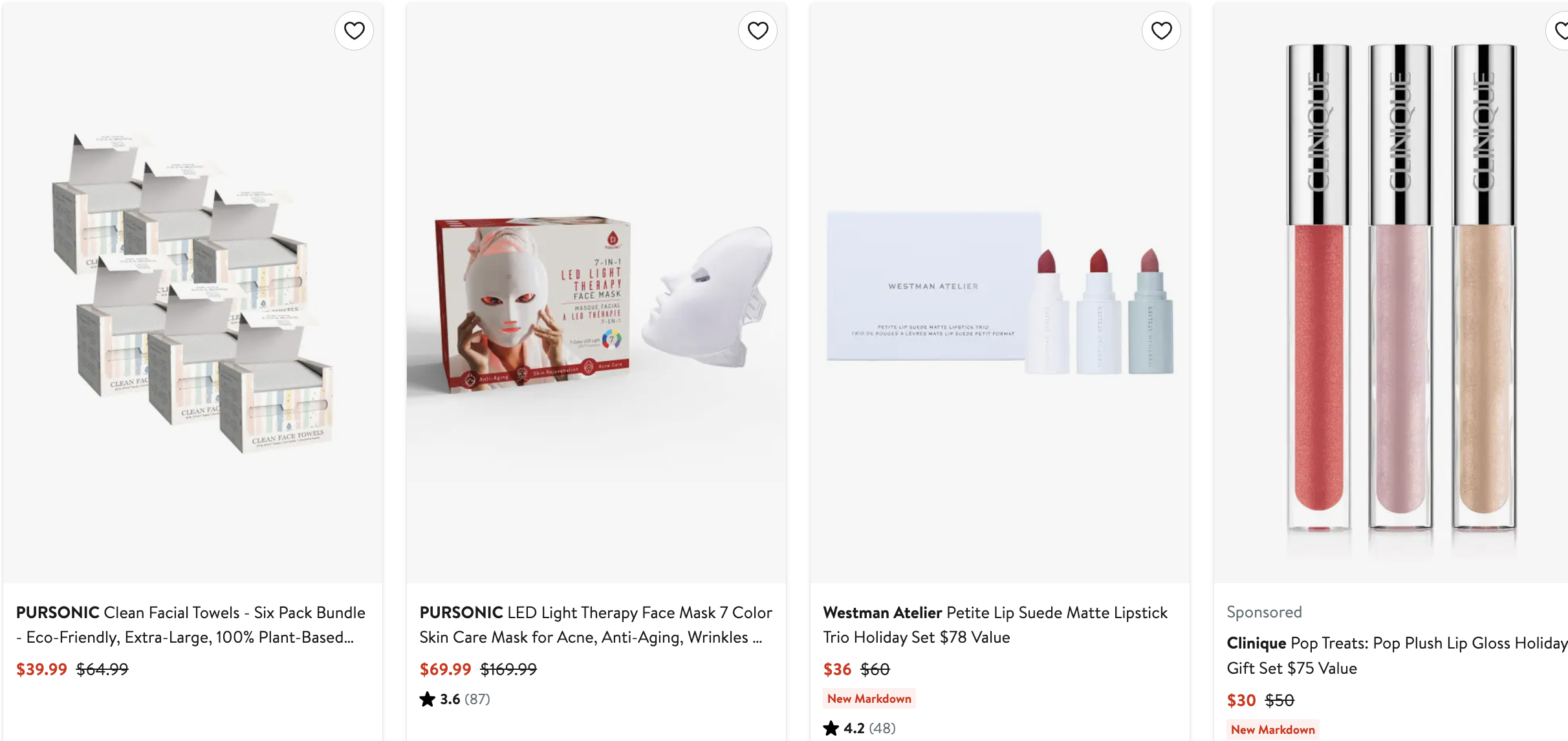This screenshot has height=741, width=1568.
Task: Click the $39.99 sale price
Action: pos(41,669)
